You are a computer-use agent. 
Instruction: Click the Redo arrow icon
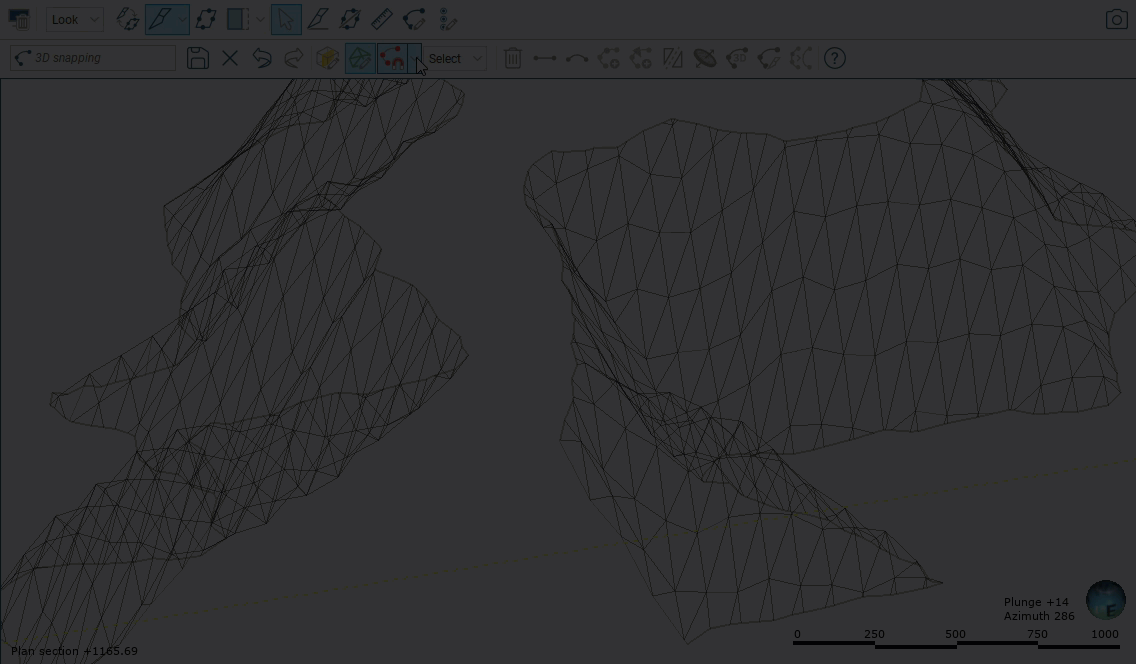click(x=294, y=58)
